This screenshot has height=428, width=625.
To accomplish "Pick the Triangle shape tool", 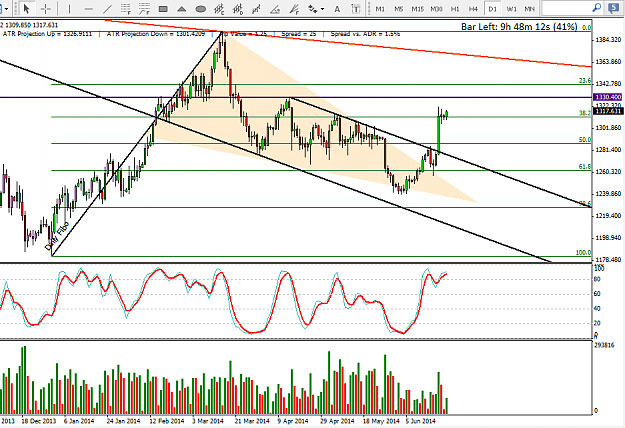I will (x=182, y=8).
